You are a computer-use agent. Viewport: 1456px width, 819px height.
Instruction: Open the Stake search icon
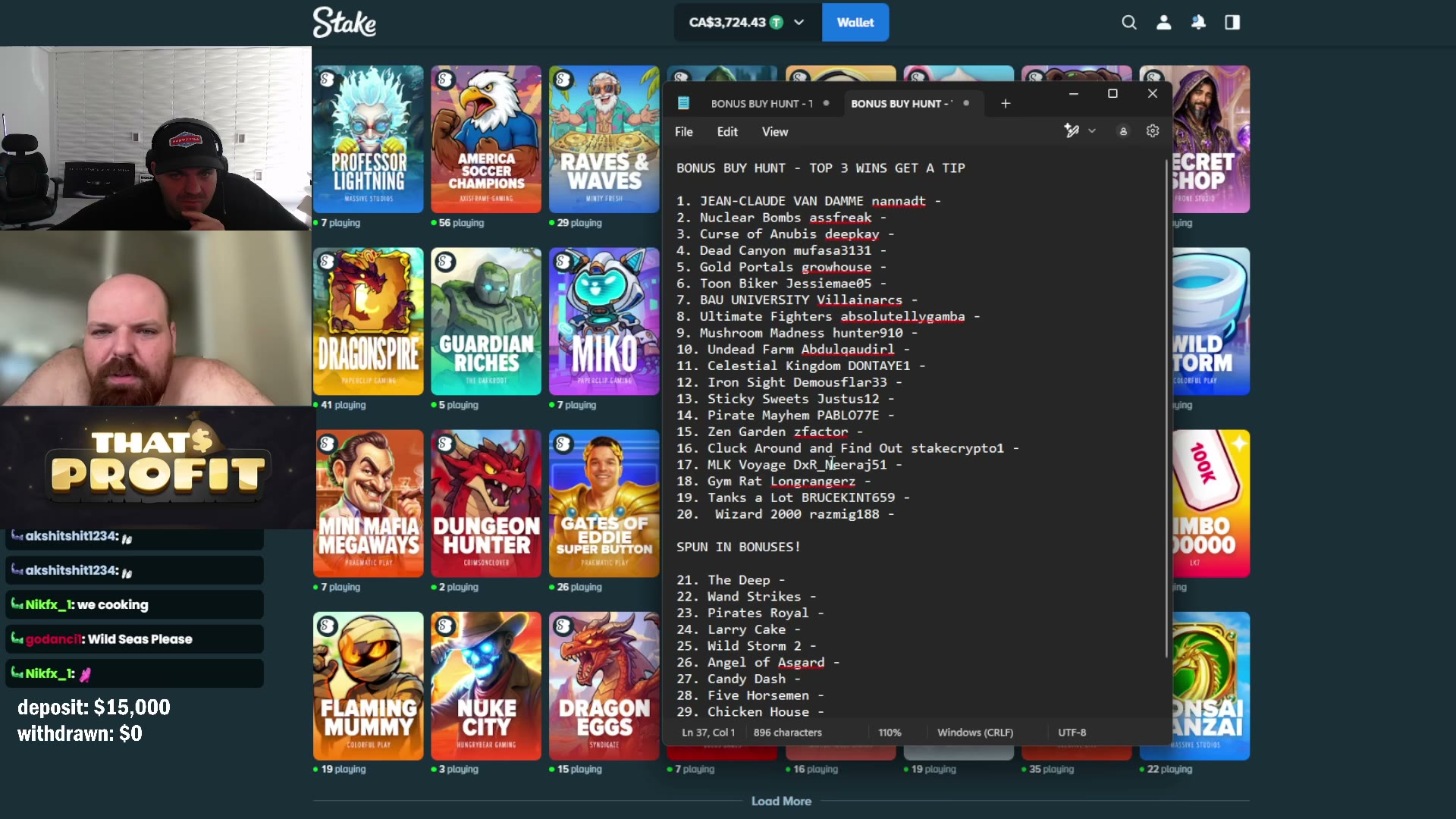point(1129,23)
